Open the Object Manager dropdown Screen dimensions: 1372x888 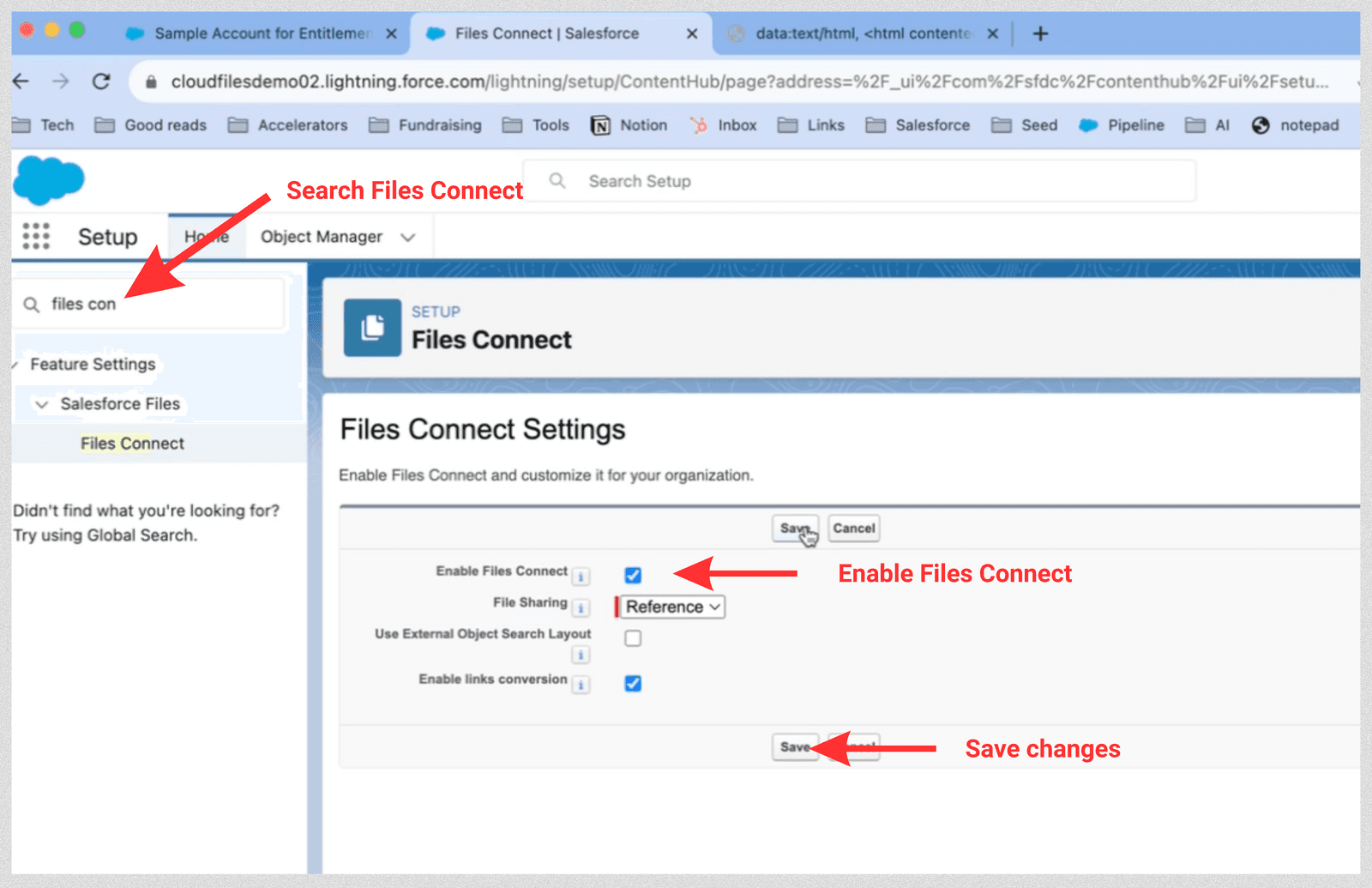click(x=408, y=236)
